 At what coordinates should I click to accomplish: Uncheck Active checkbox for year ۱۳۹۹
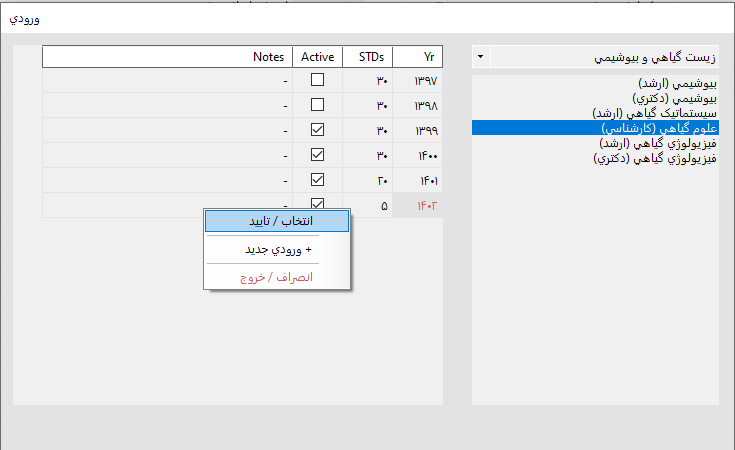317,130
